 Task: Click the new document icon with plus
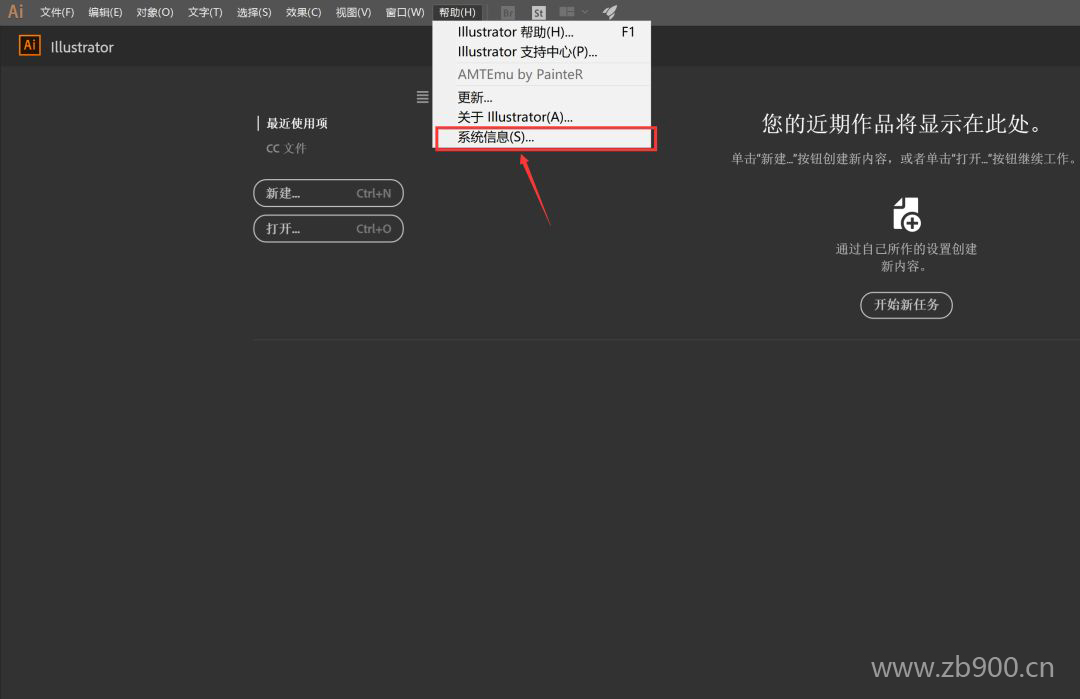906,214
